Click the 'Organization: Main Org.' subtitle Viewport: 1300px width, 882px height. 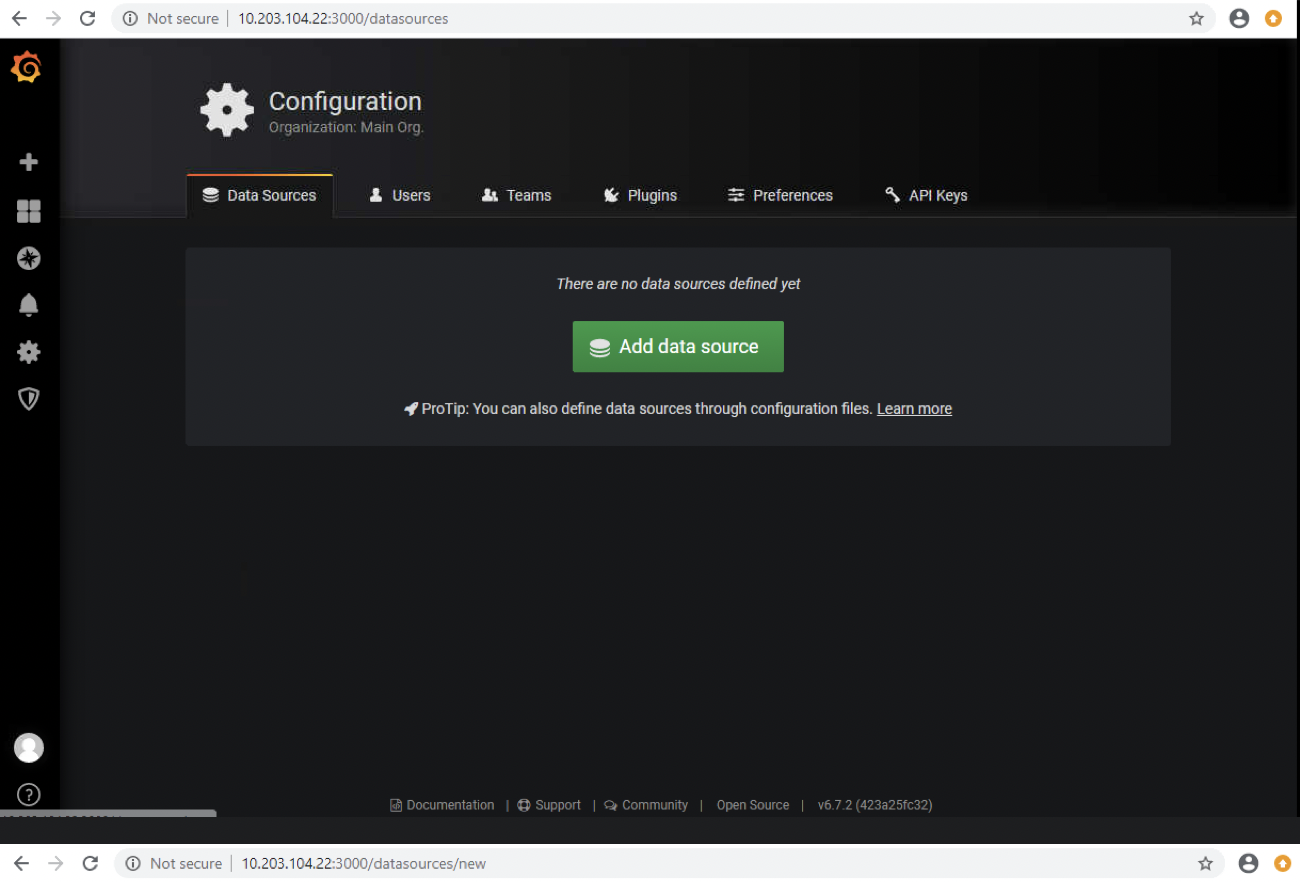coord(346,127)
